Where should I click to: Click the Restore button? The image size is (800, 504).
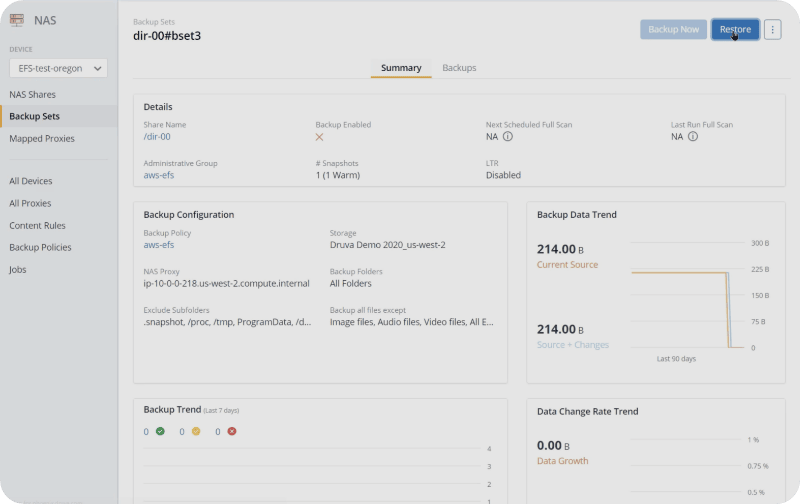pos(735,30)
